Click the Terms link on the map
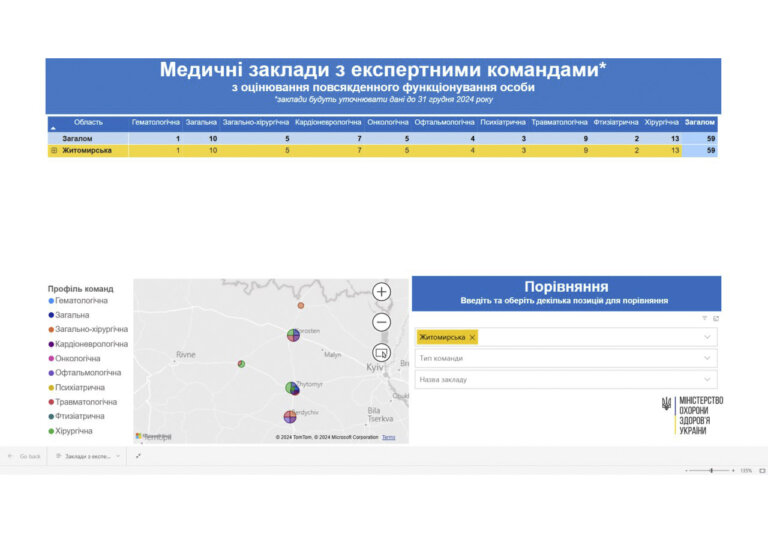This screenshot has height=533, width=768. [x=388, y=437]
